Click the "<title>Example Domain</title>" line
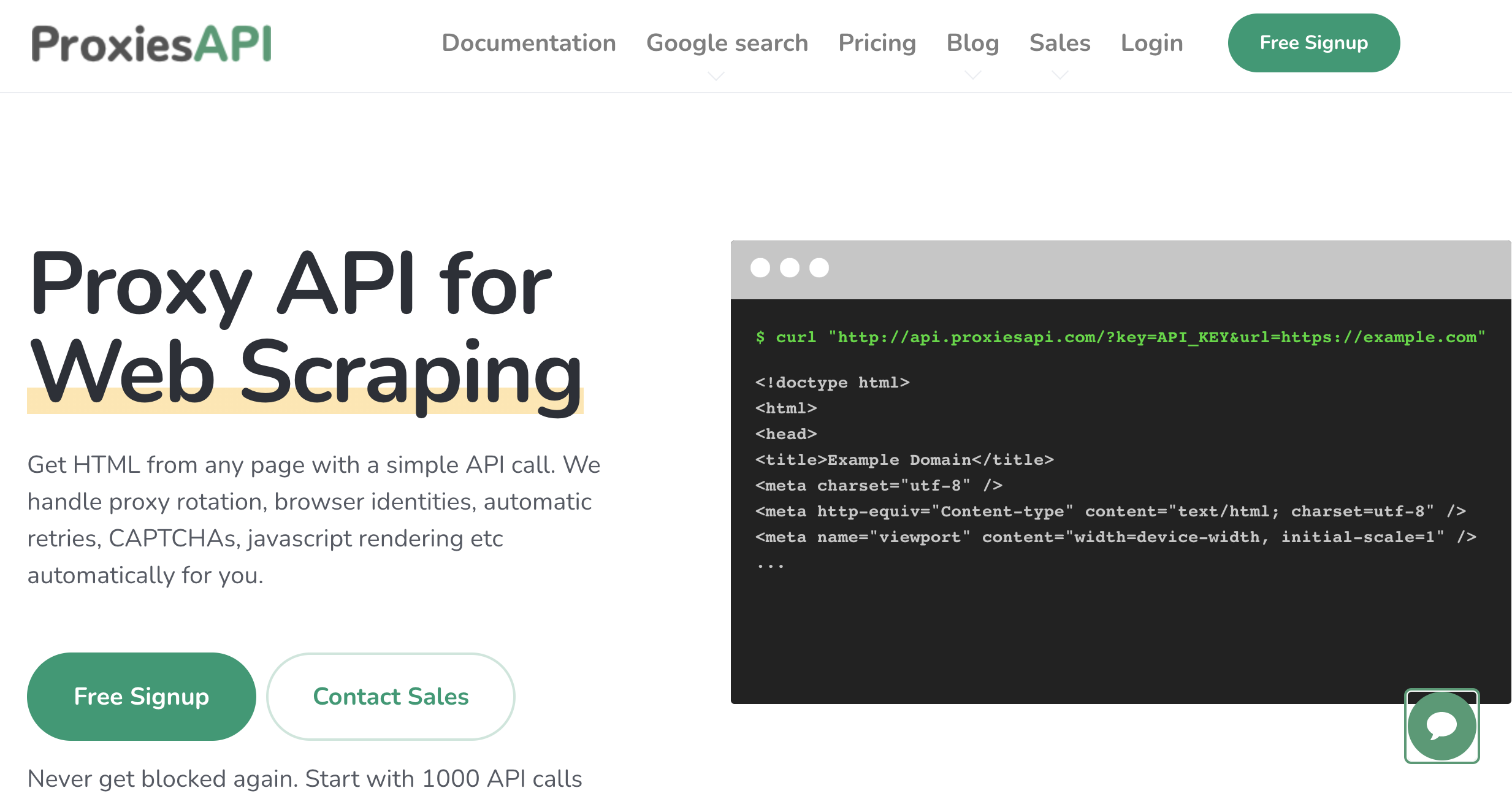1512x796 pixels. [x=904, y=460]
